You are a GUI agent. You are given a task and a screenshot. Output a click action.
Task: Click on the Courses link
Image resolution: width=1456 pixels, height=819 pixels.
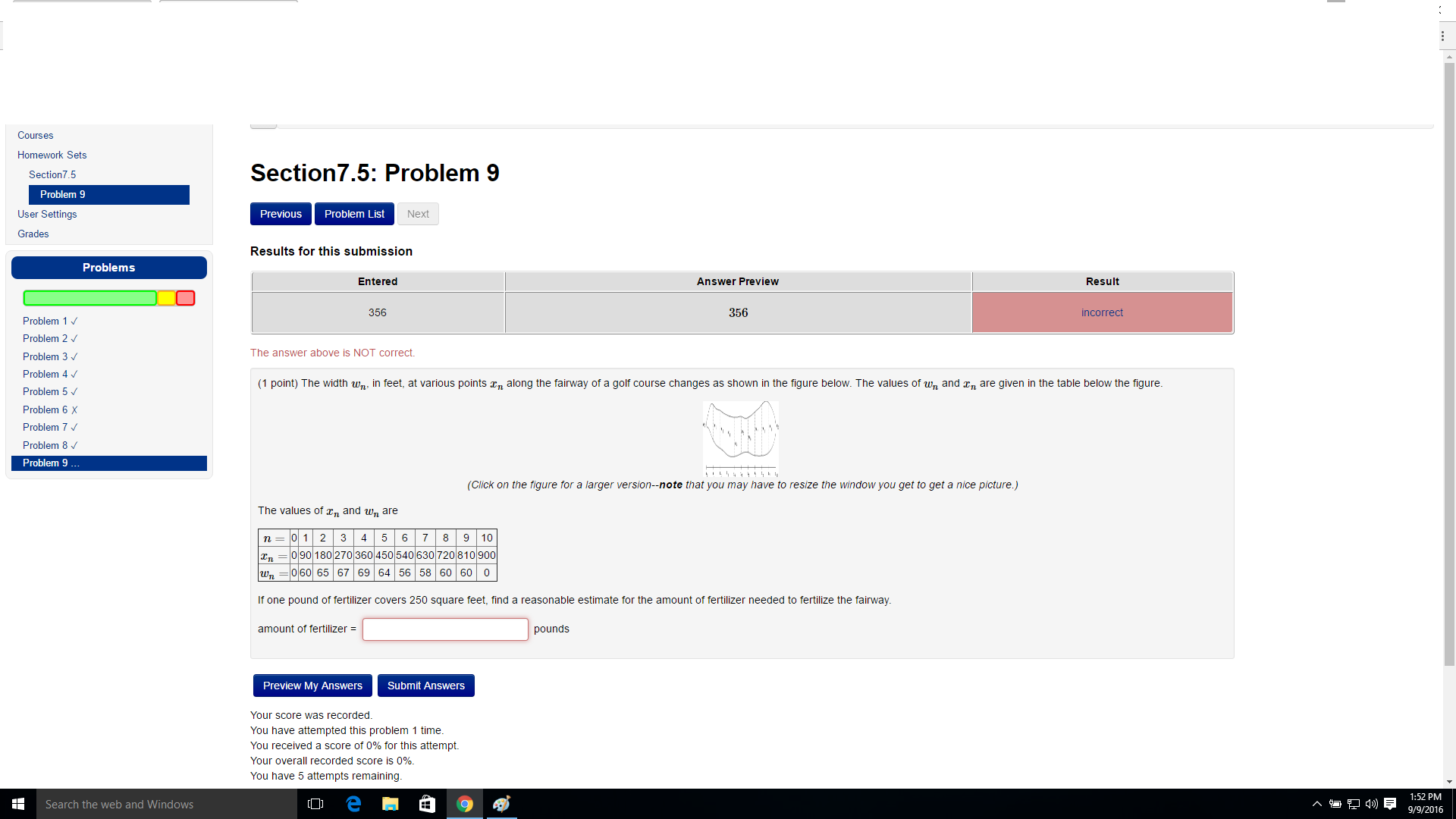click(x=34, y=135)
